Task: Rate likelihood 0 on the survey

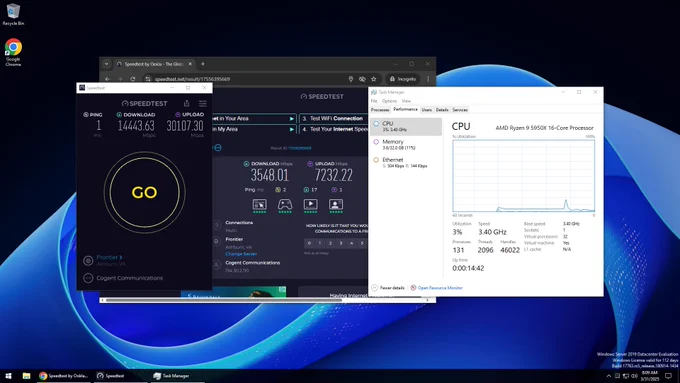Action: click(309, 243)
